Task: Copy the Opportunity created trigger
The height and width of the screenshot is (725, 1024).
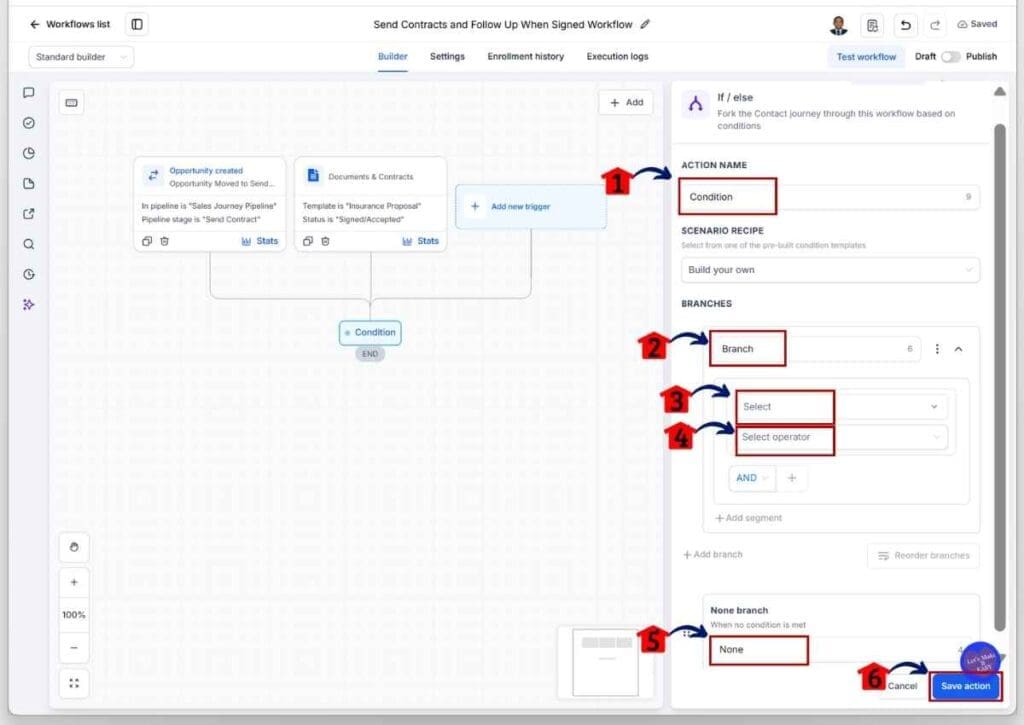Action: click(x=147, y=241)
